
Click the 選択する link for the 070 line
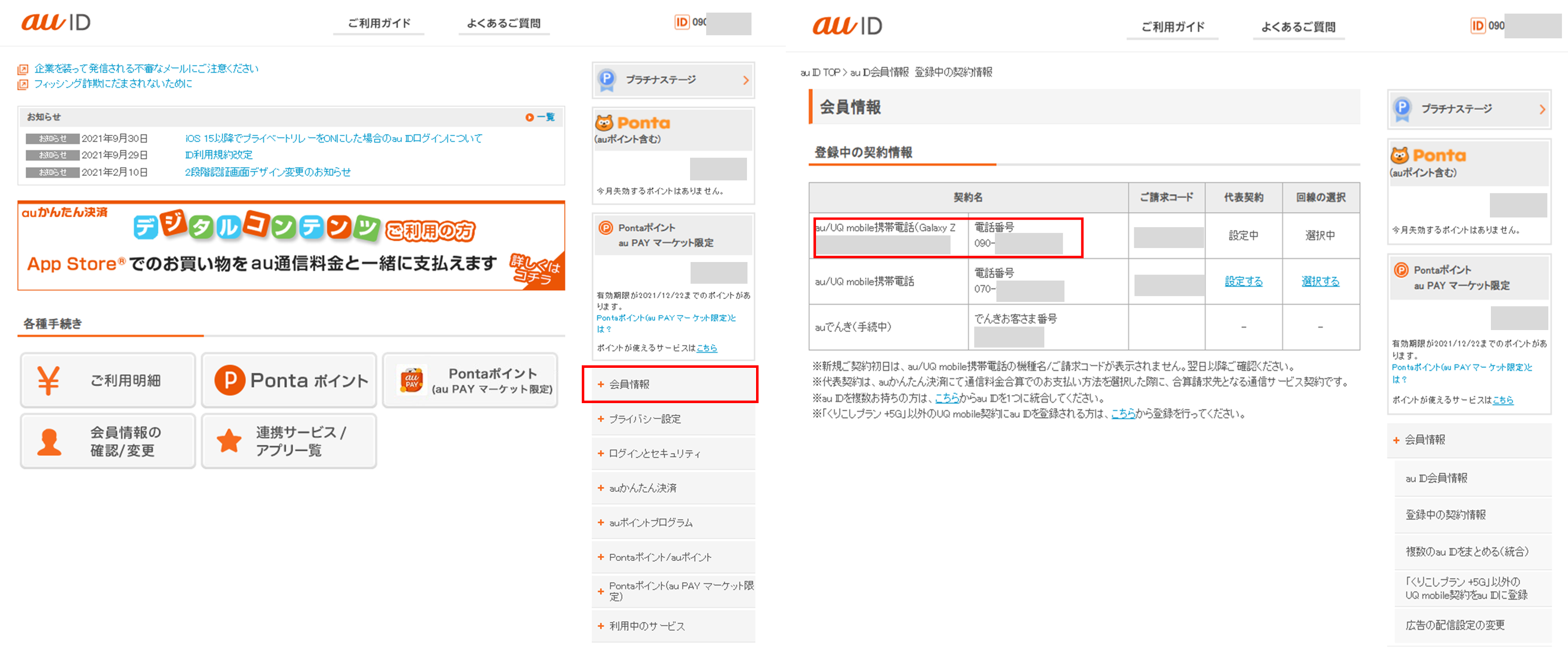click(1320, 281)
